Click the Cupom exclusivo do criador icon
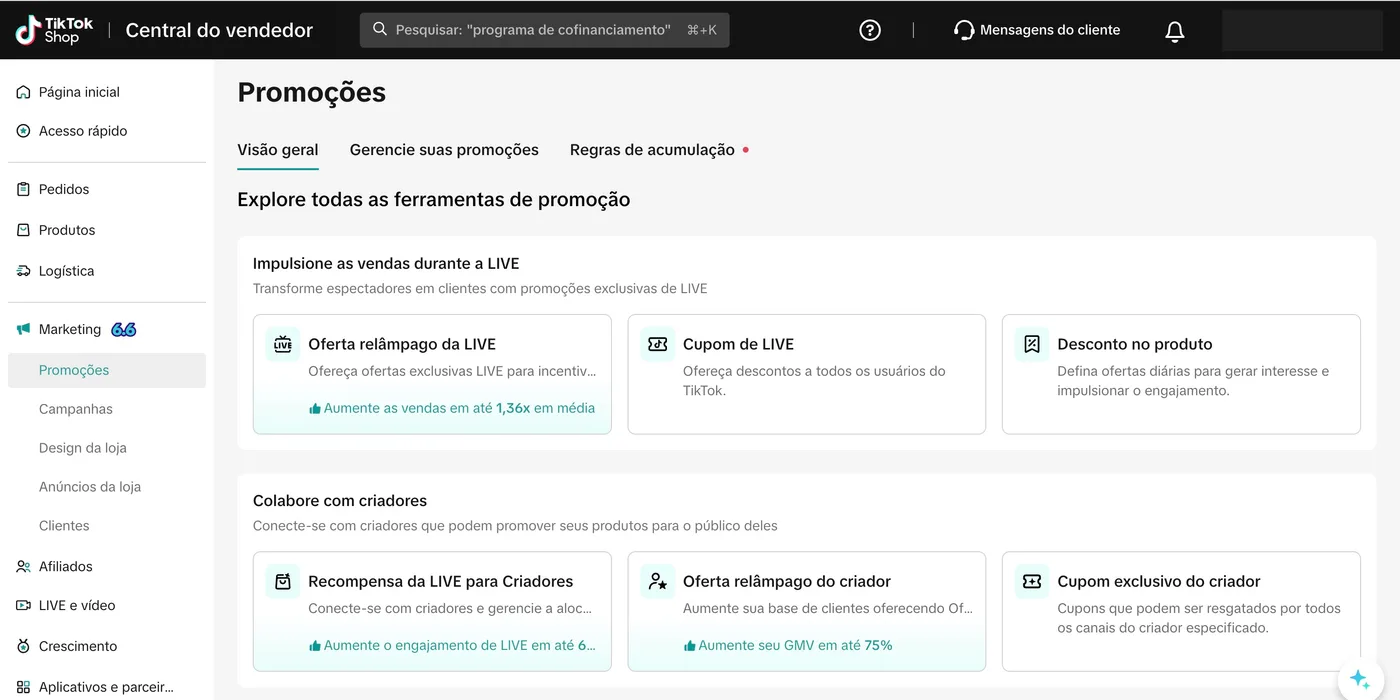Screen dimensions: 1400x700 1032,581
